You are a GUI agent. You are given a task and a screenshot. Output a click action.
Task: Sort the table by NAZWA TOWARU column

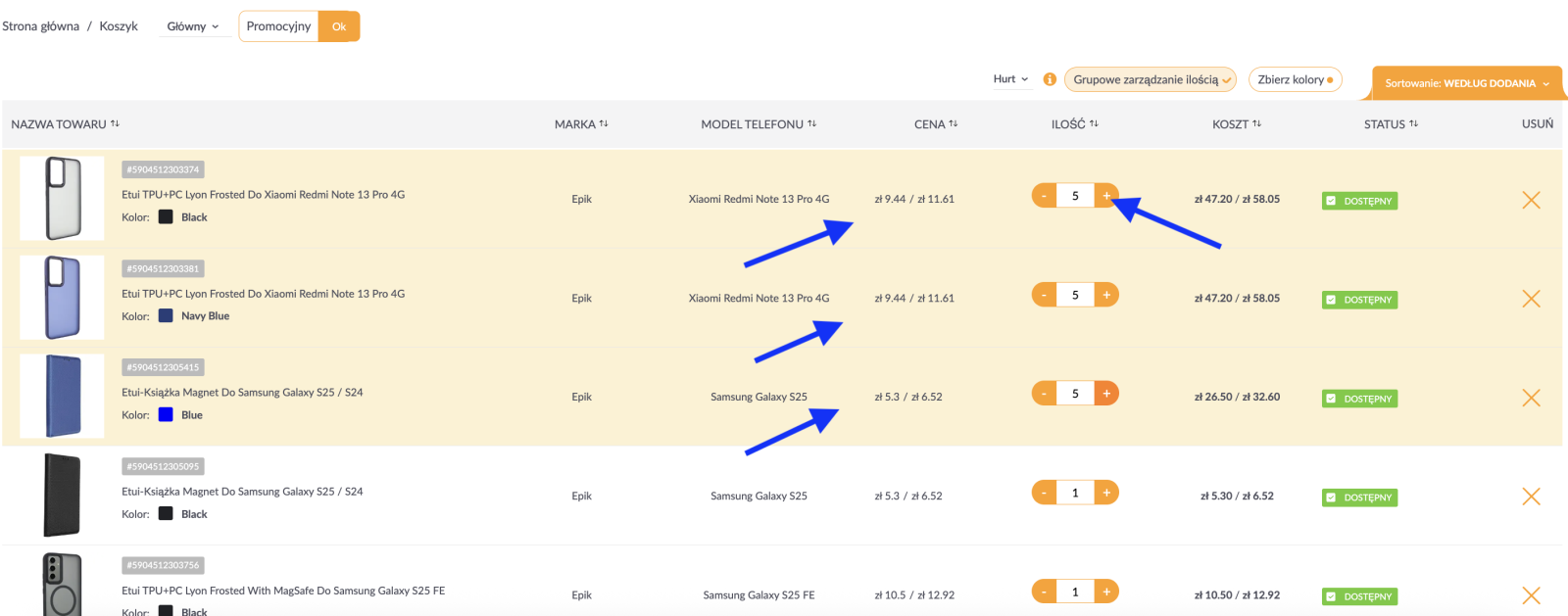(115, 124)
